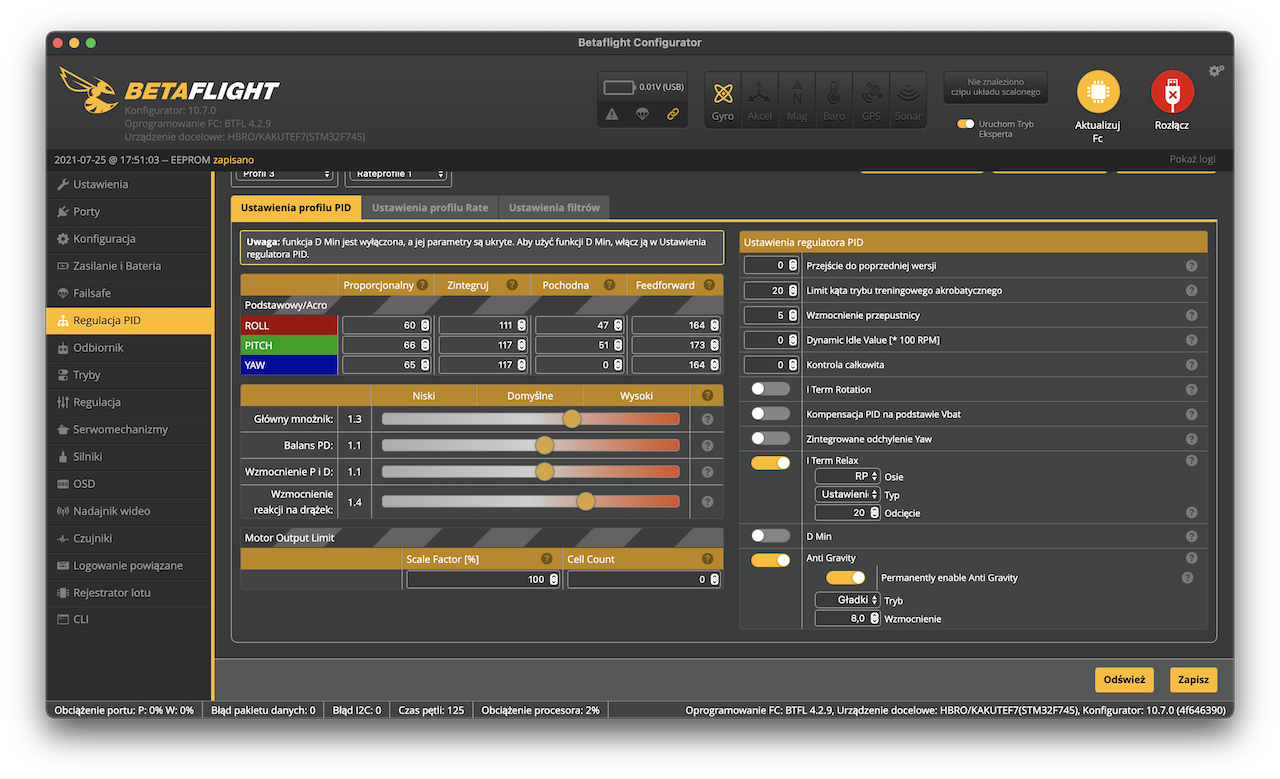Image resolution: width=1280 pixels, height=779 pixels.
Task: Enable Kompensacja PID na podstawie Vbat
Action: tap(770, 413)
